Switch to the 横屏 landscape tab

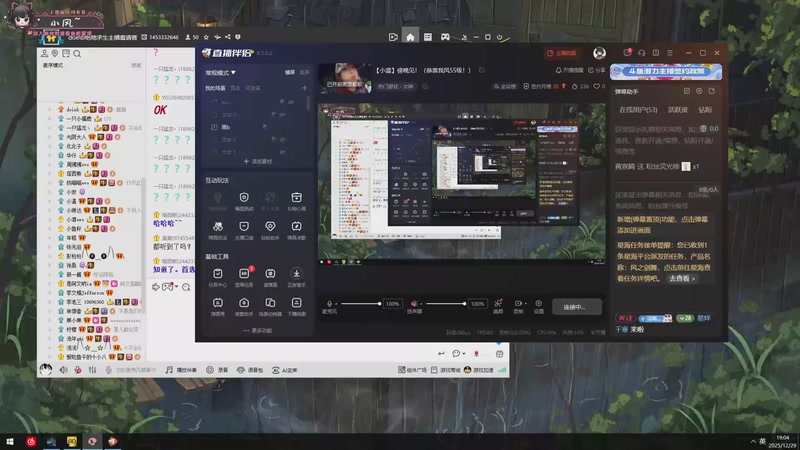point(290,72)
